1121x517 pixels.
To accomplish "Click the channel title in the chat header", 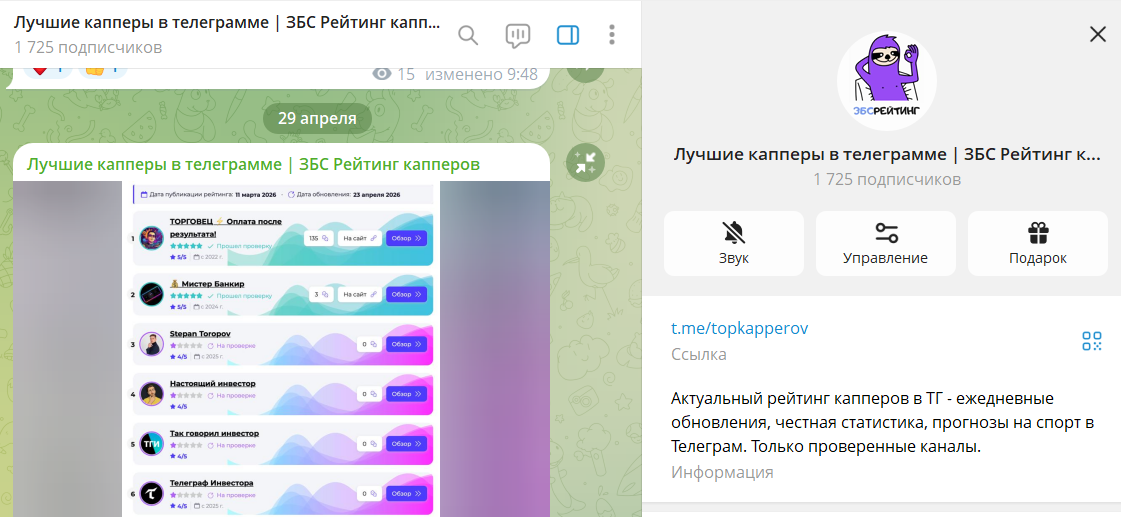I will [x=227, y=21].
